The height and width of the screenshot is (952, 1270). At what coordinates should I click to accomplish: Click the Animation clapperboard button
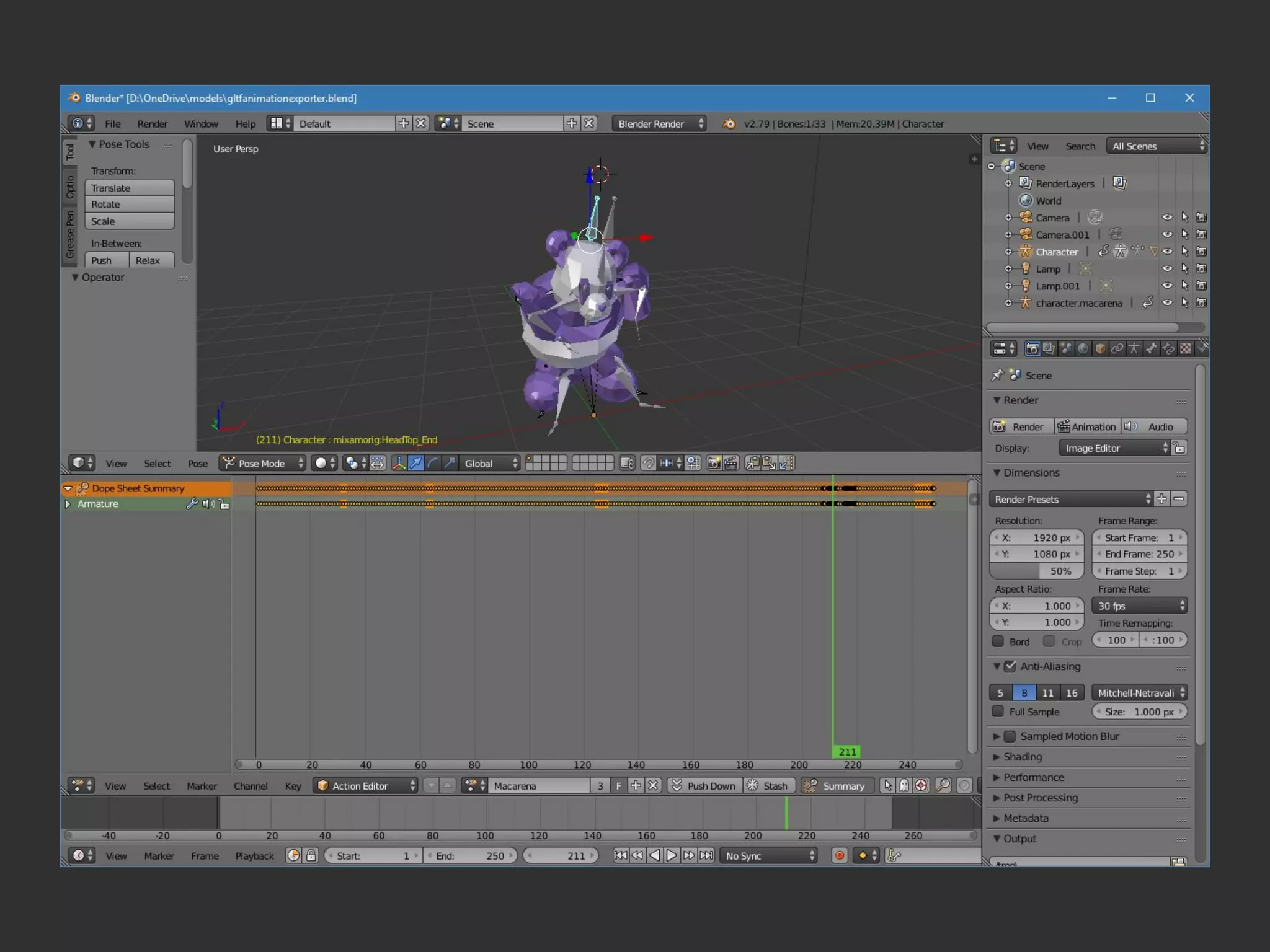coord(1087,426)
